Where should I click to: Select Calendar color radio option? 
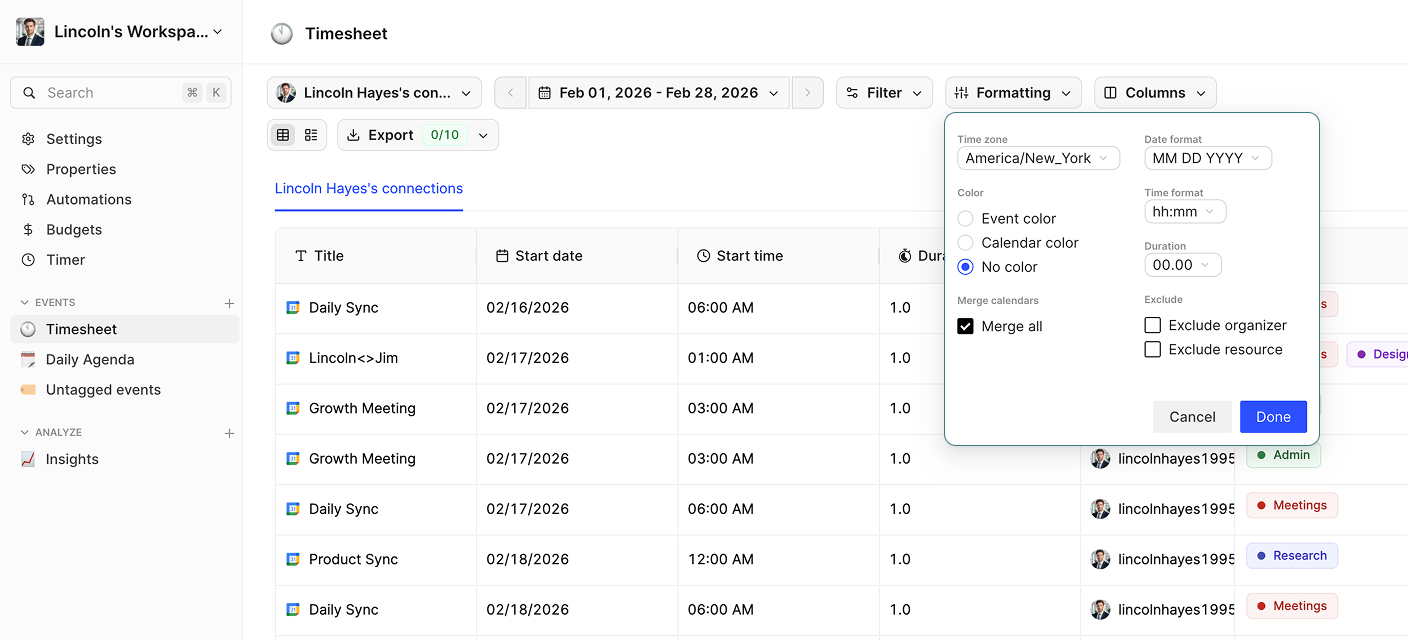tap(965, 242)
